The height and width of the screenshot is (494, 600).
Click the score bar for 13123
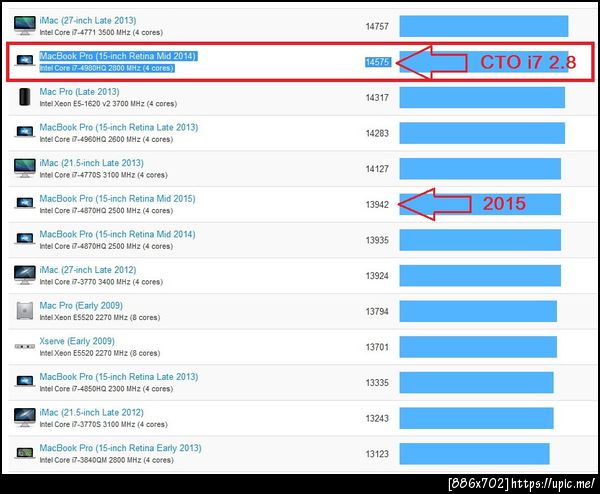pos(474,454)
